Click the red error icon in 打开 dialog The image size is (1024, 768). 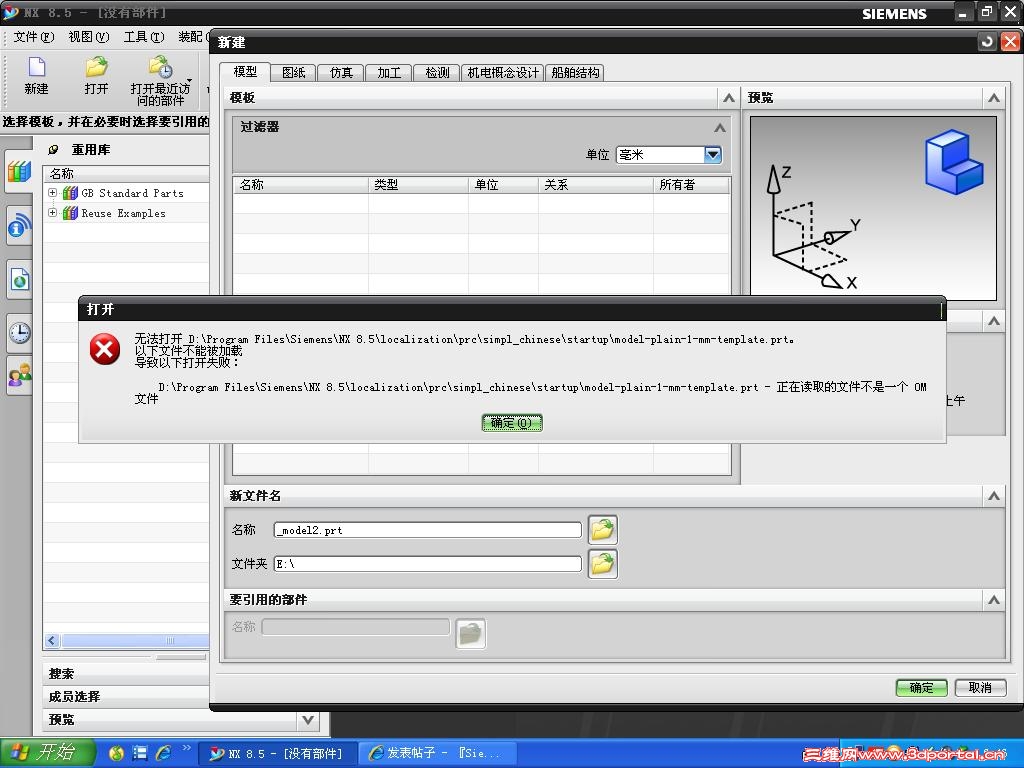point(104,349)
